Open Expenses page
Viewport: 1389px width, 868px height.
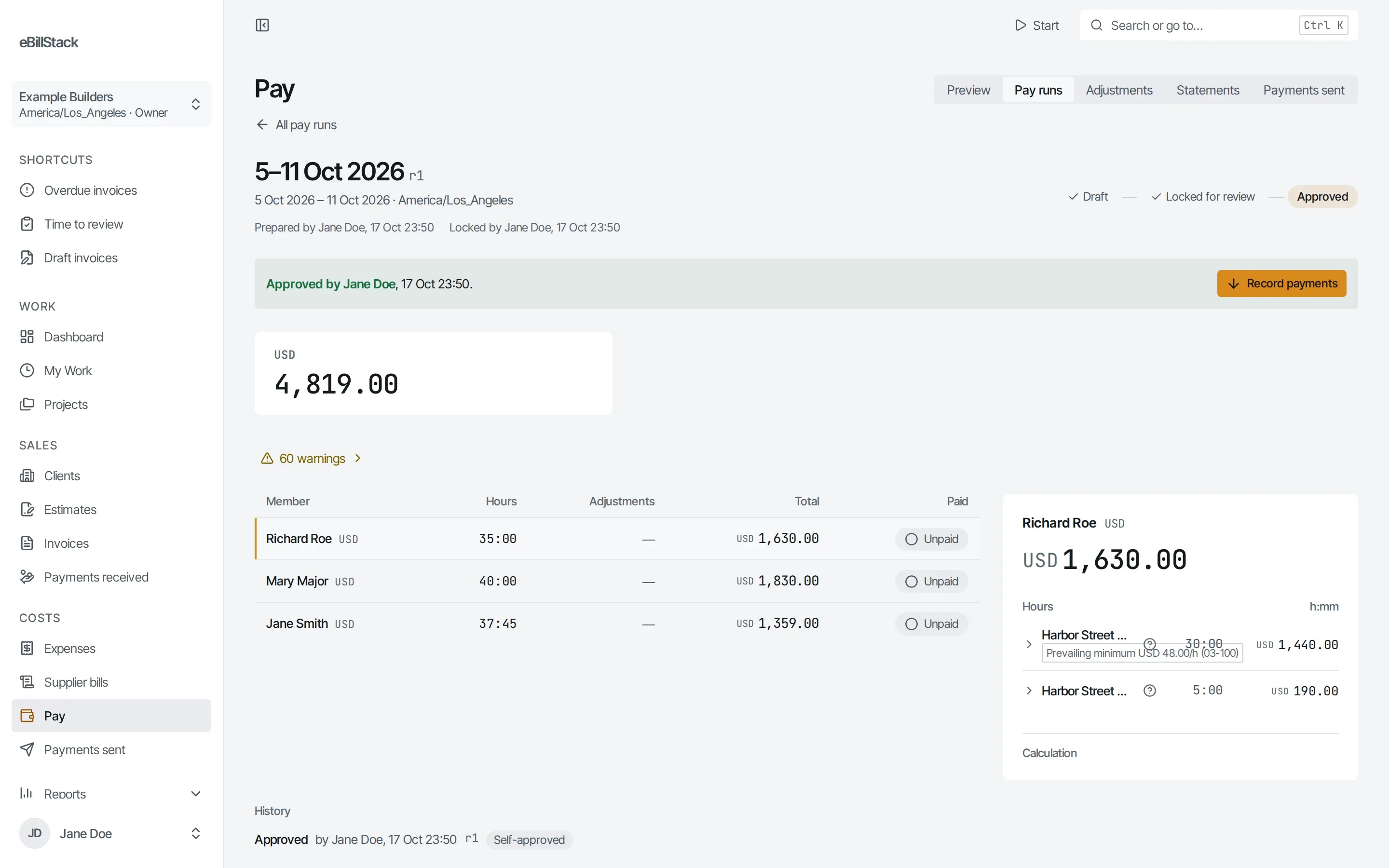(x=111, y=649)
